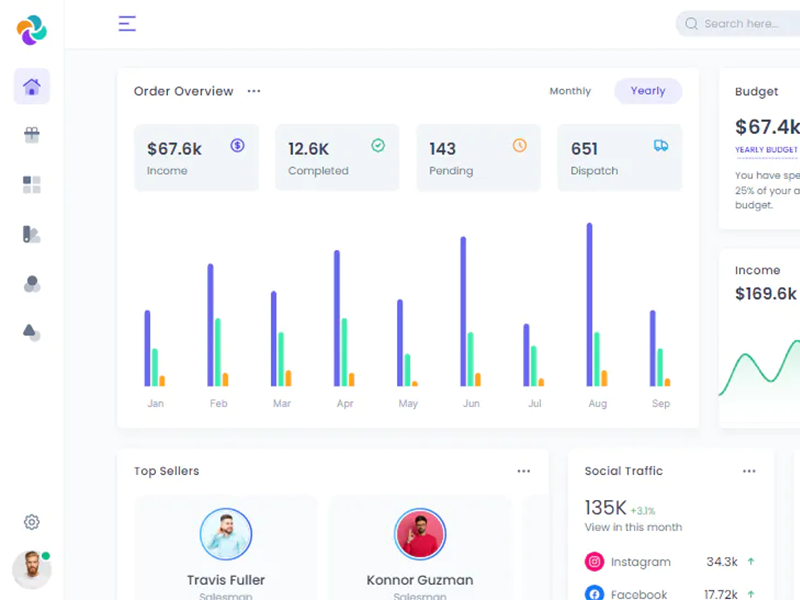The image size is (800, 600).
Task: Click the Jan axis label
Action: (x=156, y=404)
